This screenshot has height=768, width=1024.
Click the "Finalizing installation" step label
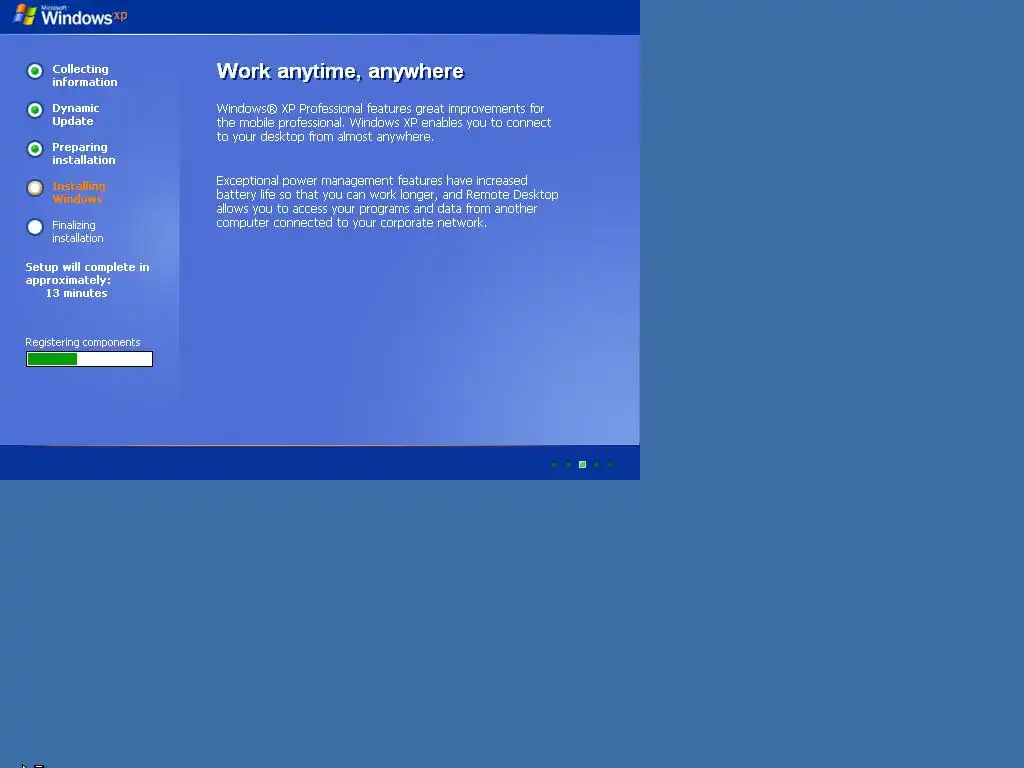(x=77, y=231)
